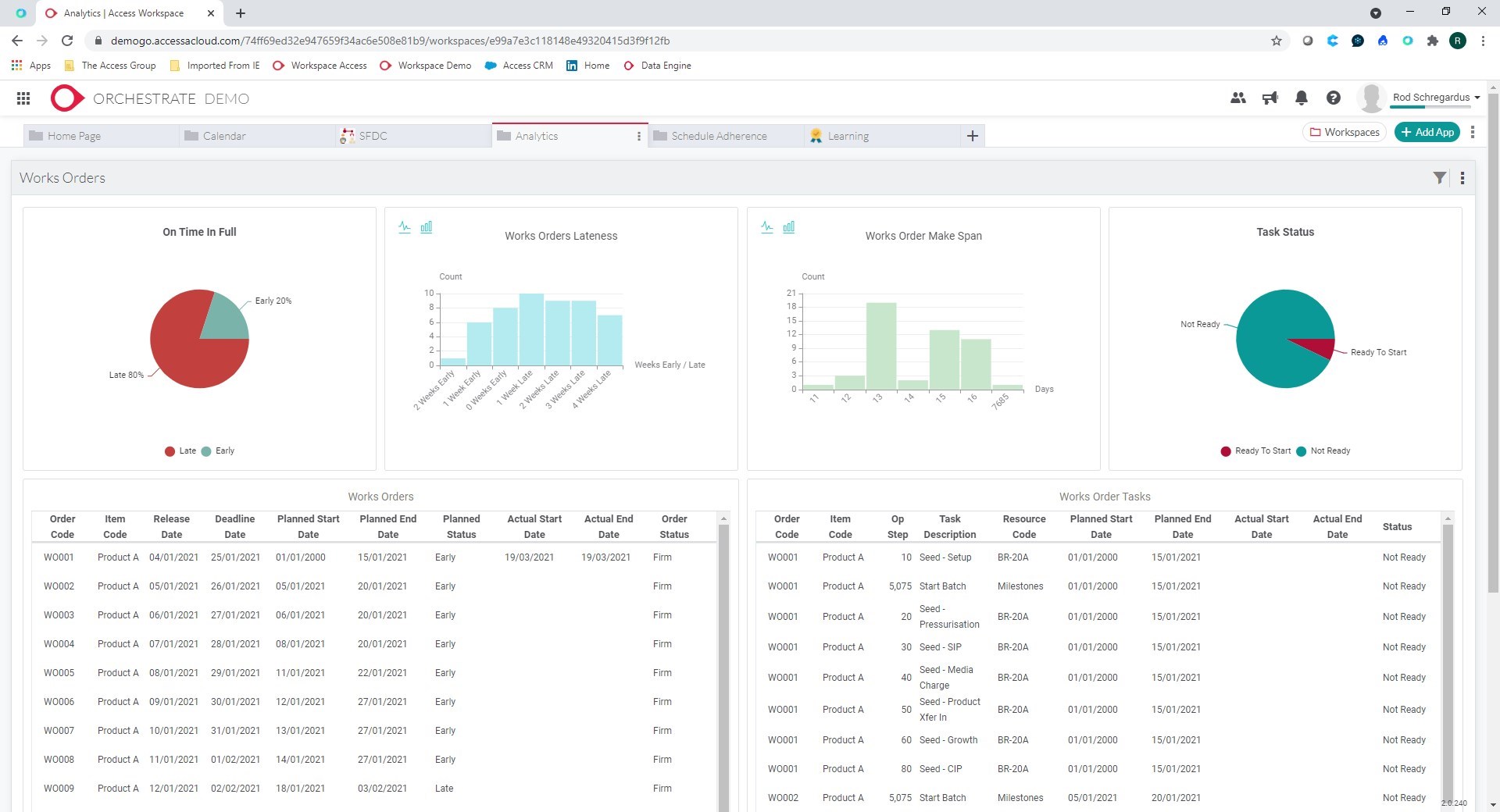This screenshot has width=1500, height=812.
Task: Click the user avatar next to Rod Schregardus
Action: pos(1372,98)
